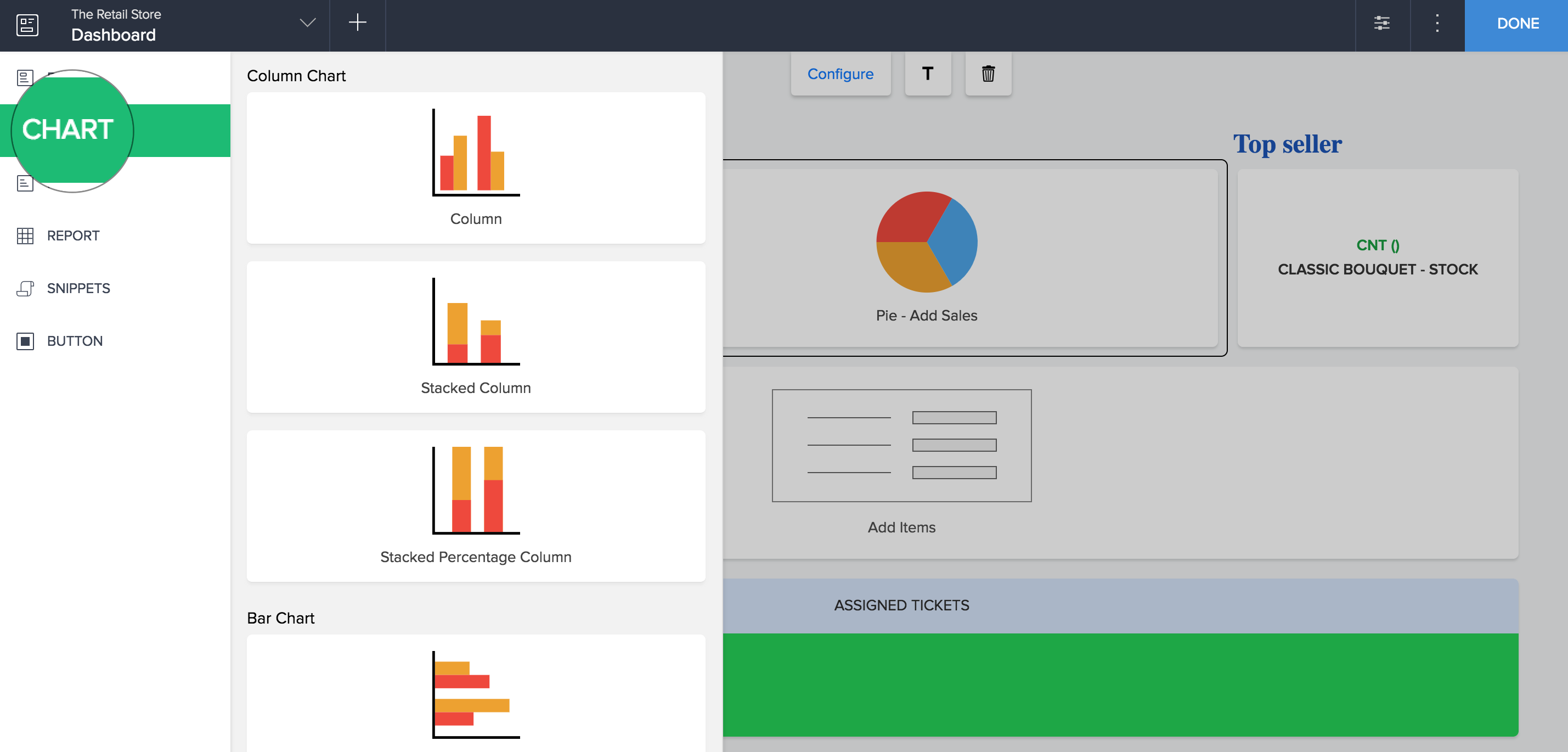Select SNIPPETS in the sidebar
Viewport: 1568px width, 752px height.
78,288
